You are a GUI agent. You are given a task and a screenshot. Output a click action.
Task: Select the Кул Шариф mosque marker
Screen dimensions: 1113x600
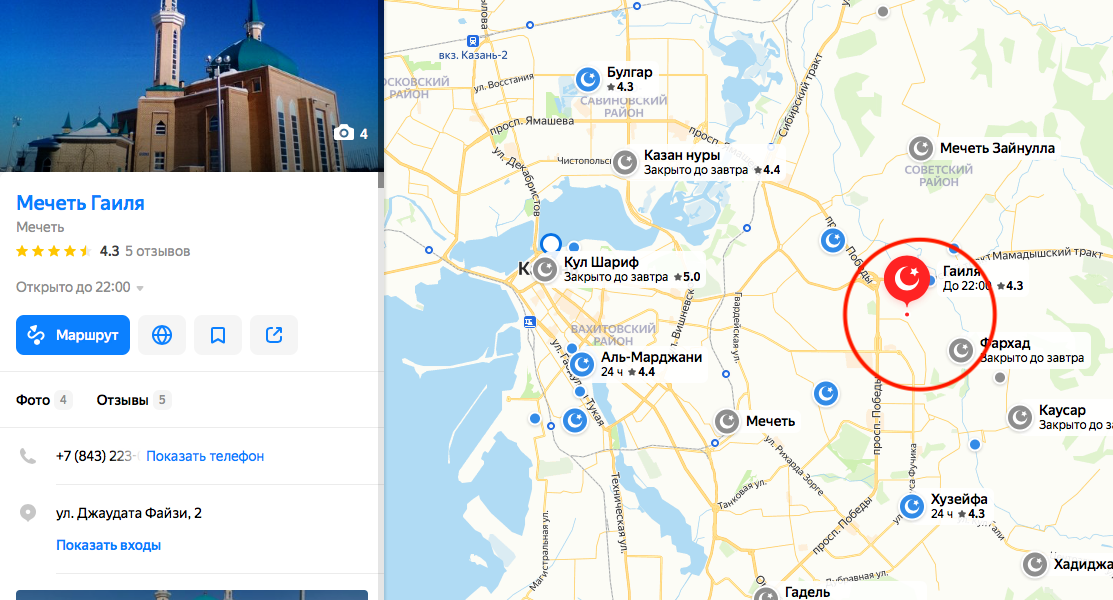point(545,270)
